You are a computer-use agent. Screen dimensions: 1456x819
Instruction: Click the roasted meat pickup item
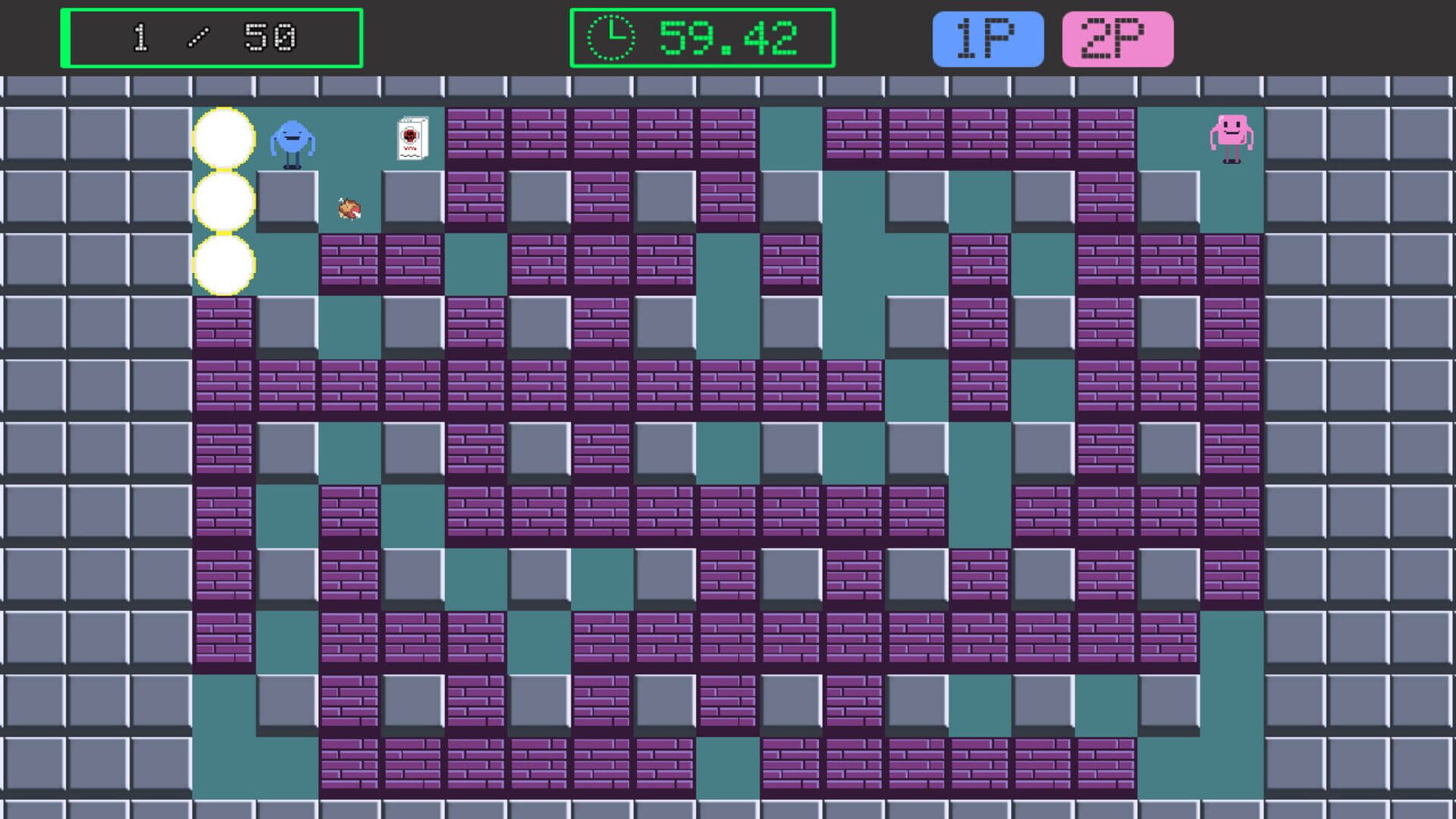tap(349, 208)
